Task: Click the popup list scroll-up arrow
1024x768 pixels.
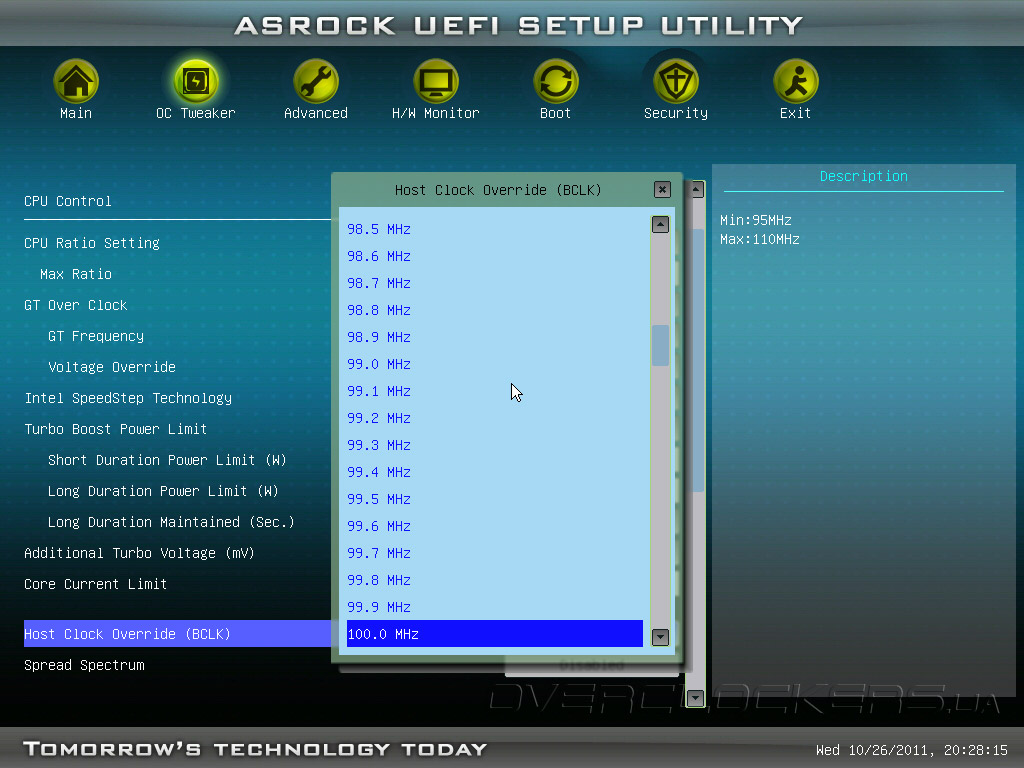Action: tap(660, 225)
